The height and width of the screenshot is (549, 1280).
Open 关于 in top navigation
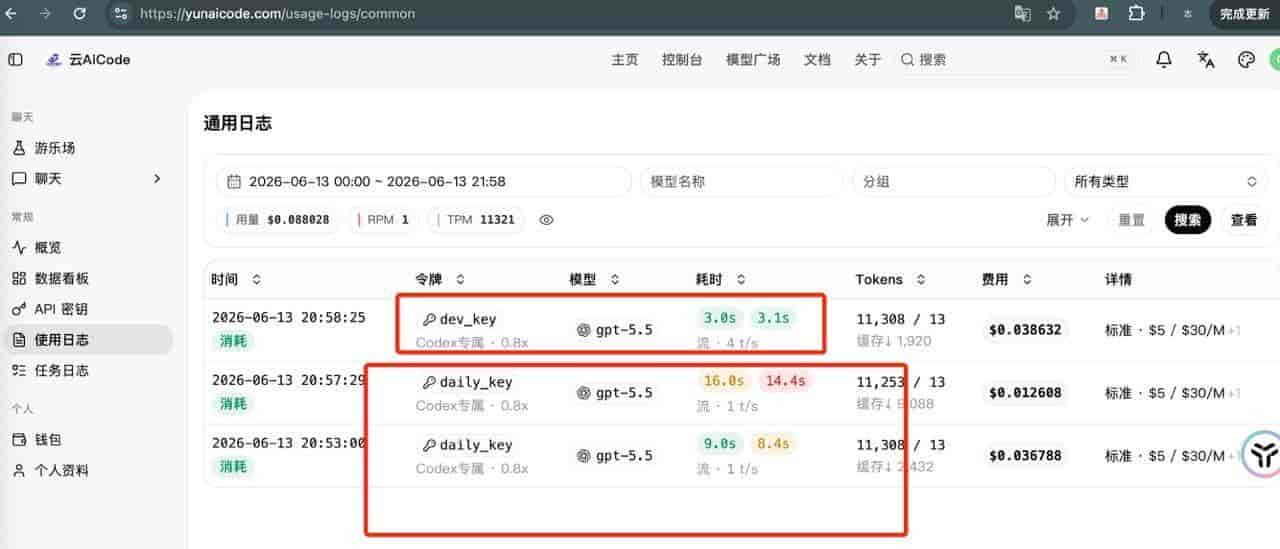[868, 60]
